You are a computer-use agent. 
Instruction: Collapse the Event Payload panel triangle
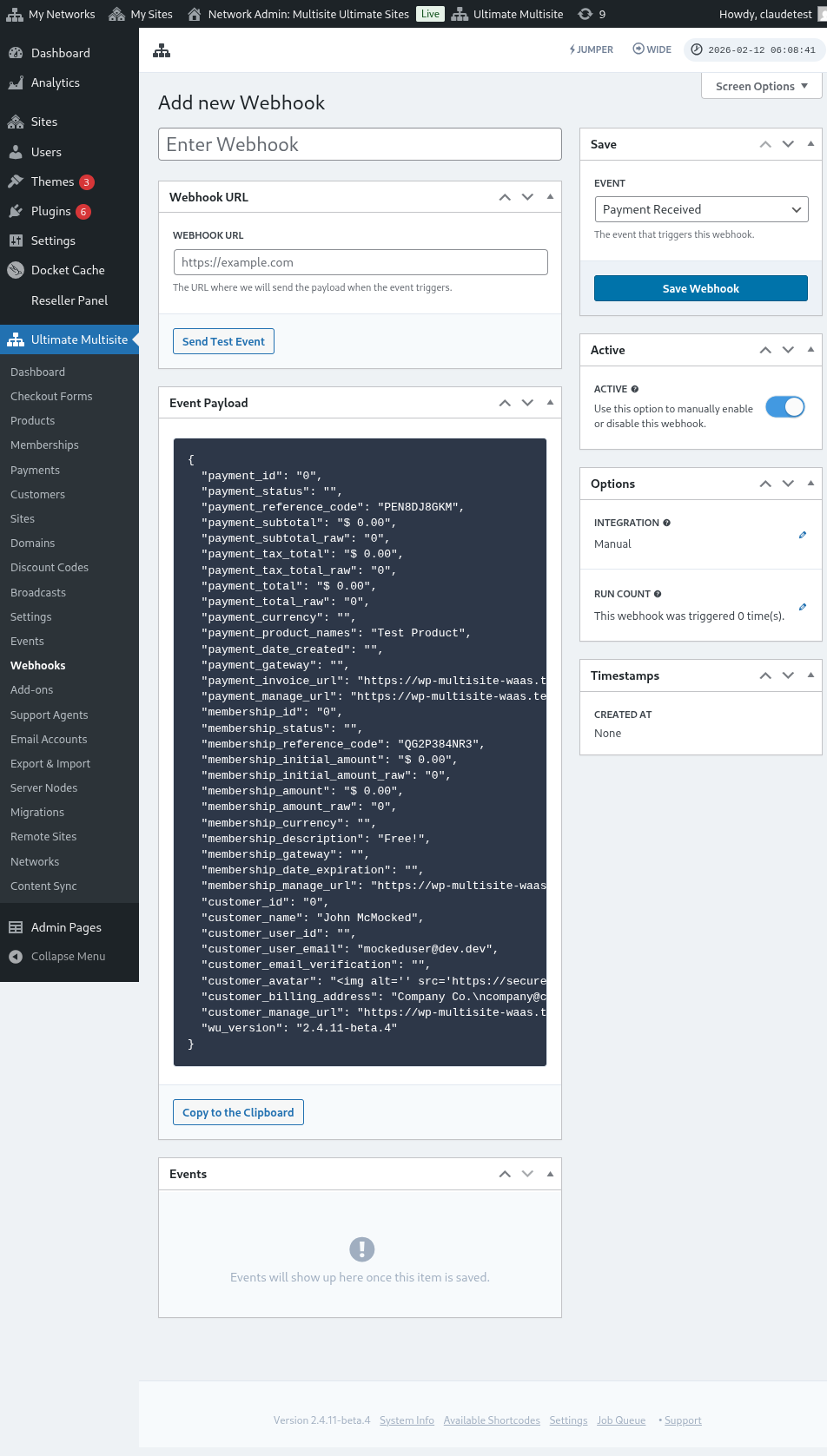coord(550,403)
